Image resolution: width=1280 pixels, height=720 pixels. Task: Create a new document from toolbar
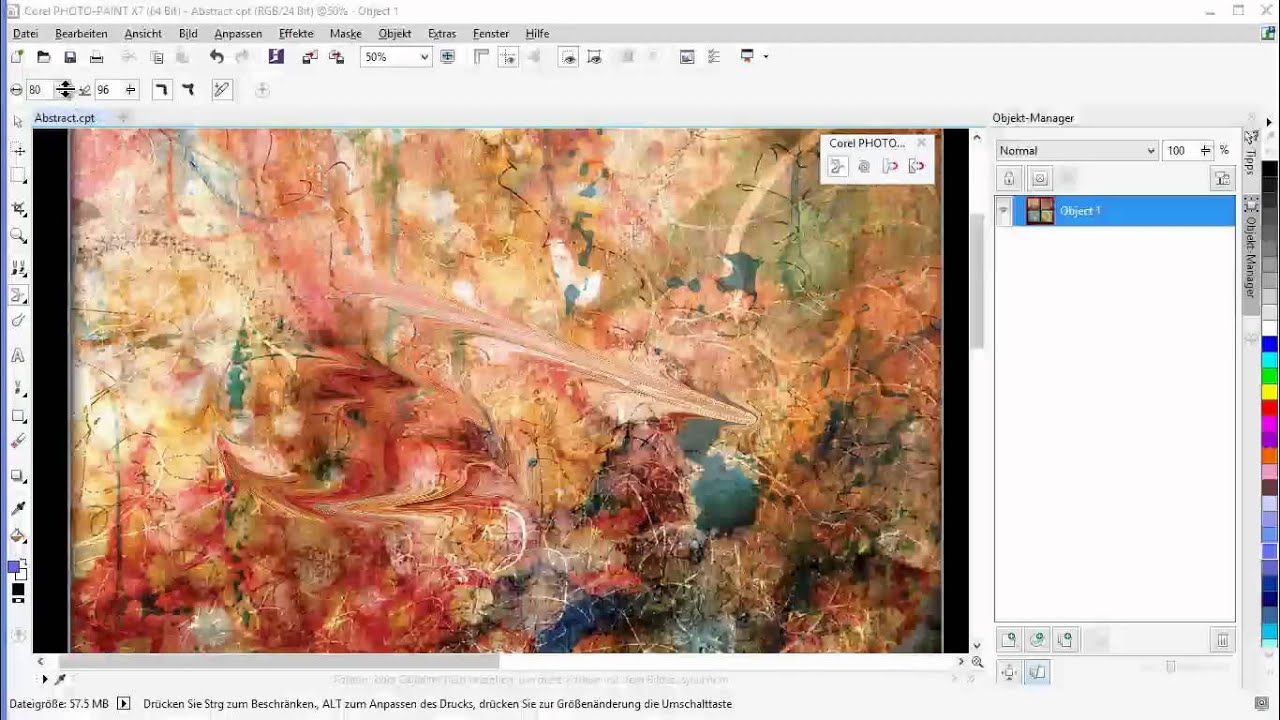tap(17, 57)
